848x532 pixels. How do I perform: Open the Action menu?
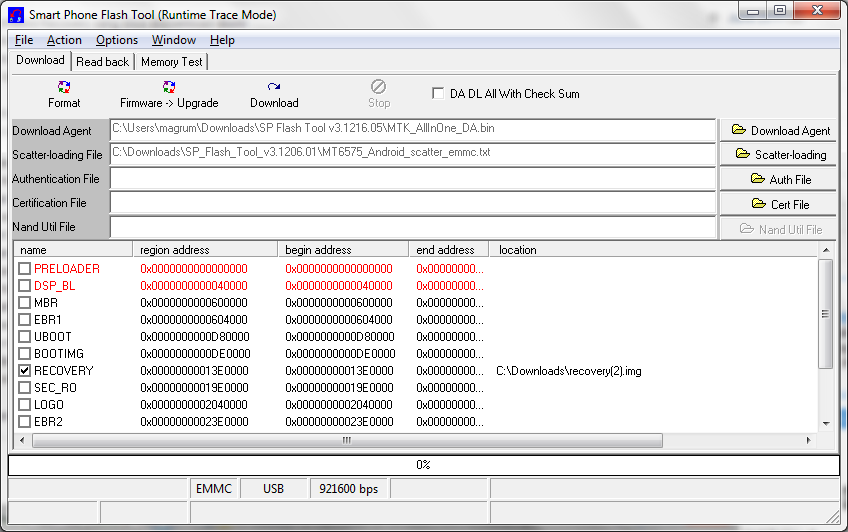pyautogui.click(x=64, y=40)
